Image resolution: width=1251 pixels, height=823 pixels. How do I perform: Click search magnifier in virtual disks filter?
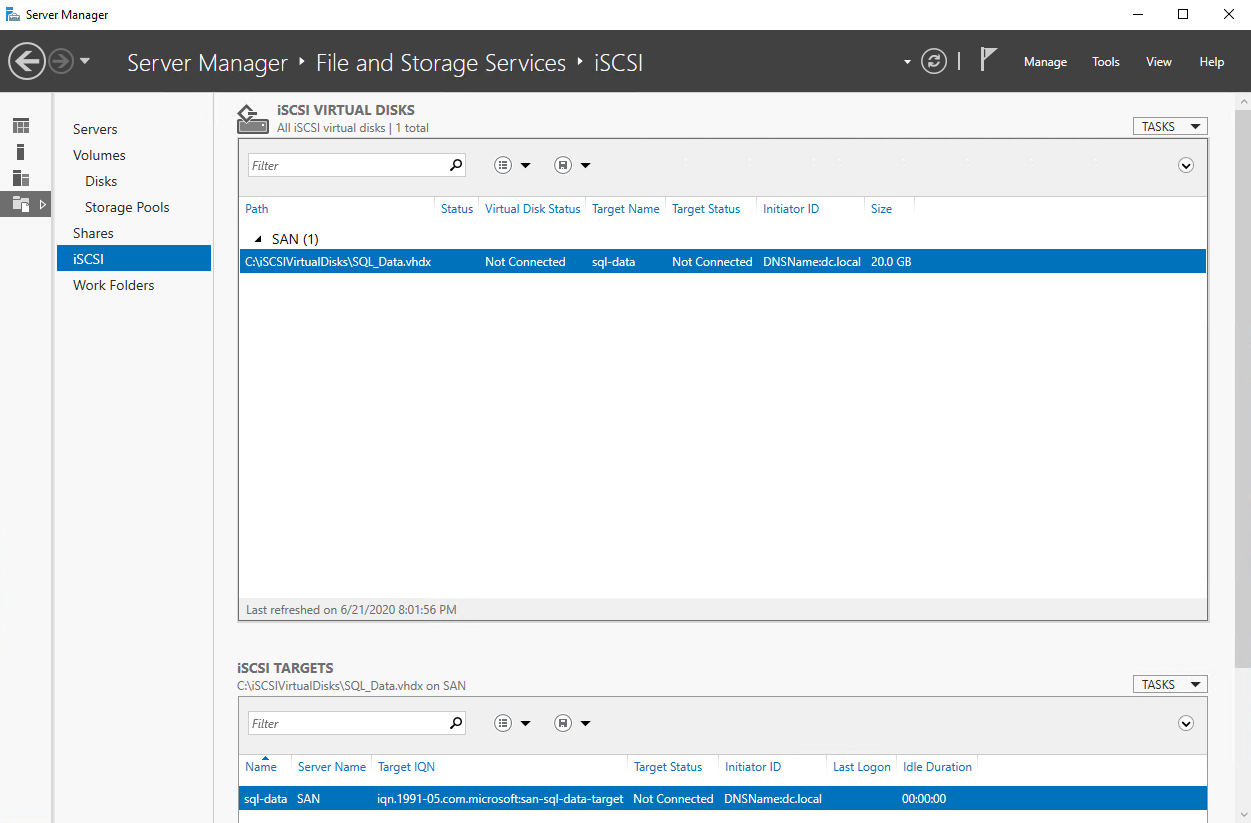[456, 165]
